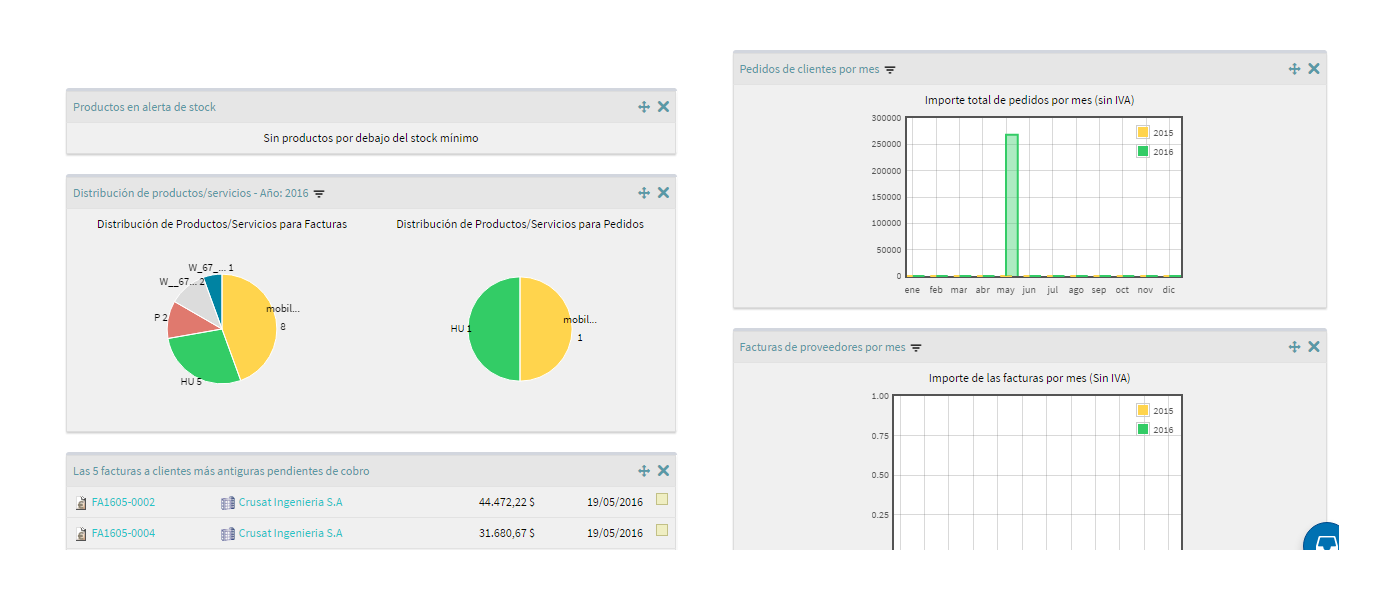
Task: Click move icon on Facturas de proveedores por mes
Action: click(x=1295, y=347)
